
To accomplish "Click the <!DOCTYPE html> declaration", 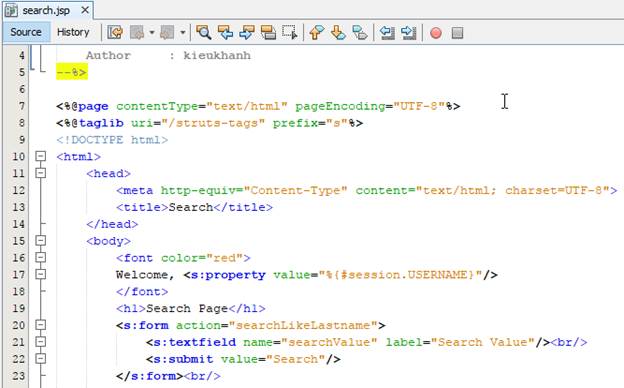I will [112, 140].
